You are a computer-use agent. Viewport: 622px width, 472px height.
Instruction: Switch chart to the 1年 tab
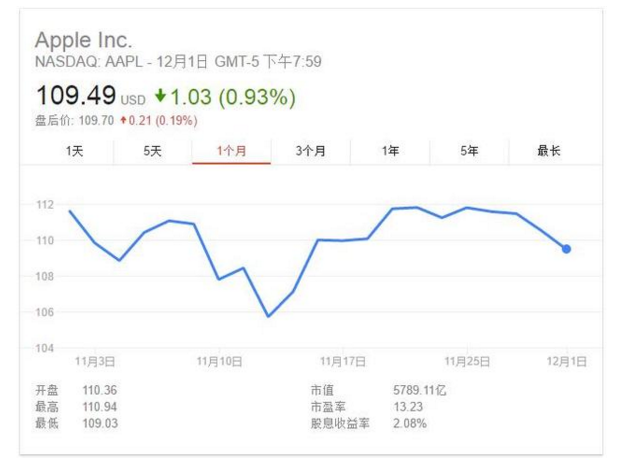tap(390, 150)
